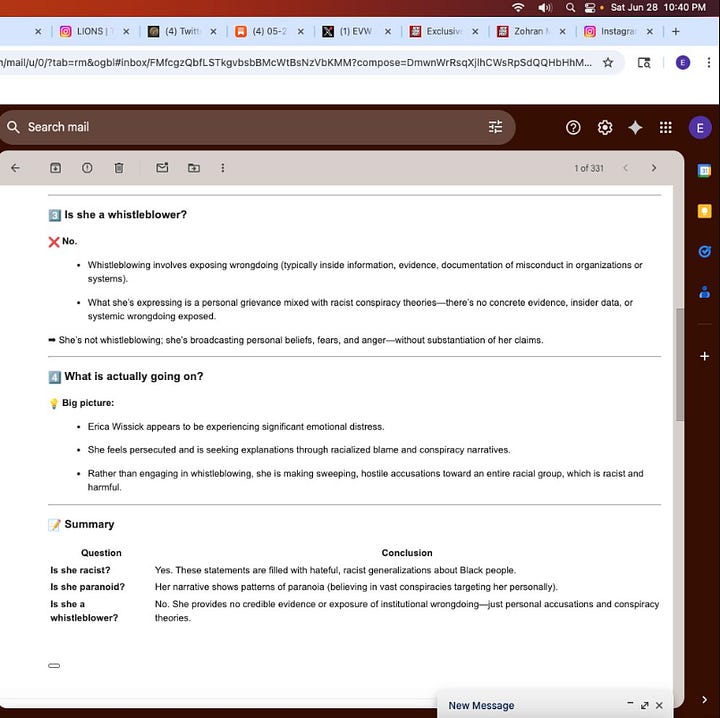This screenshot has width=720, height=718.
Task: Bookmark this page with the star
Action: tap(608, 62)
